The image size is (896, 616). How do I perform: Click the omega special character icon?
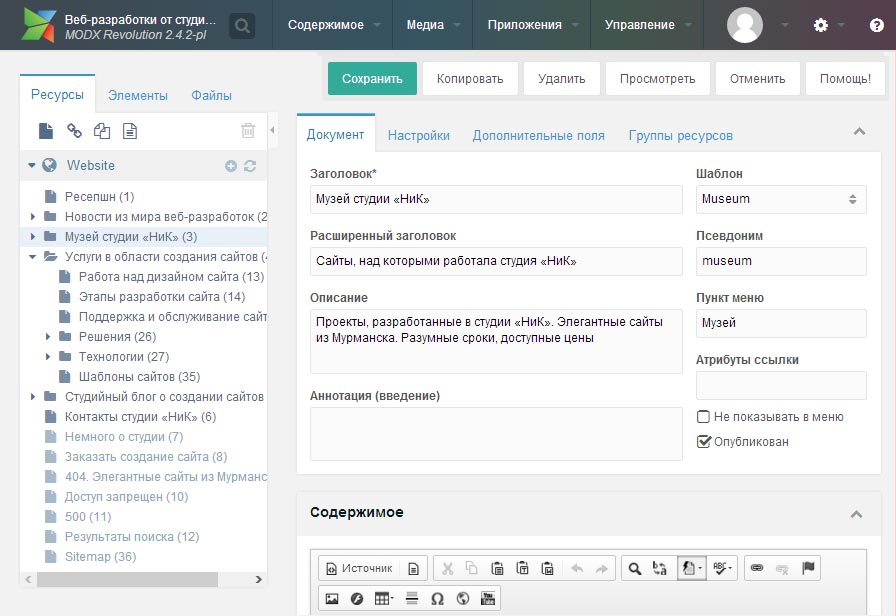tap(437, 598)
